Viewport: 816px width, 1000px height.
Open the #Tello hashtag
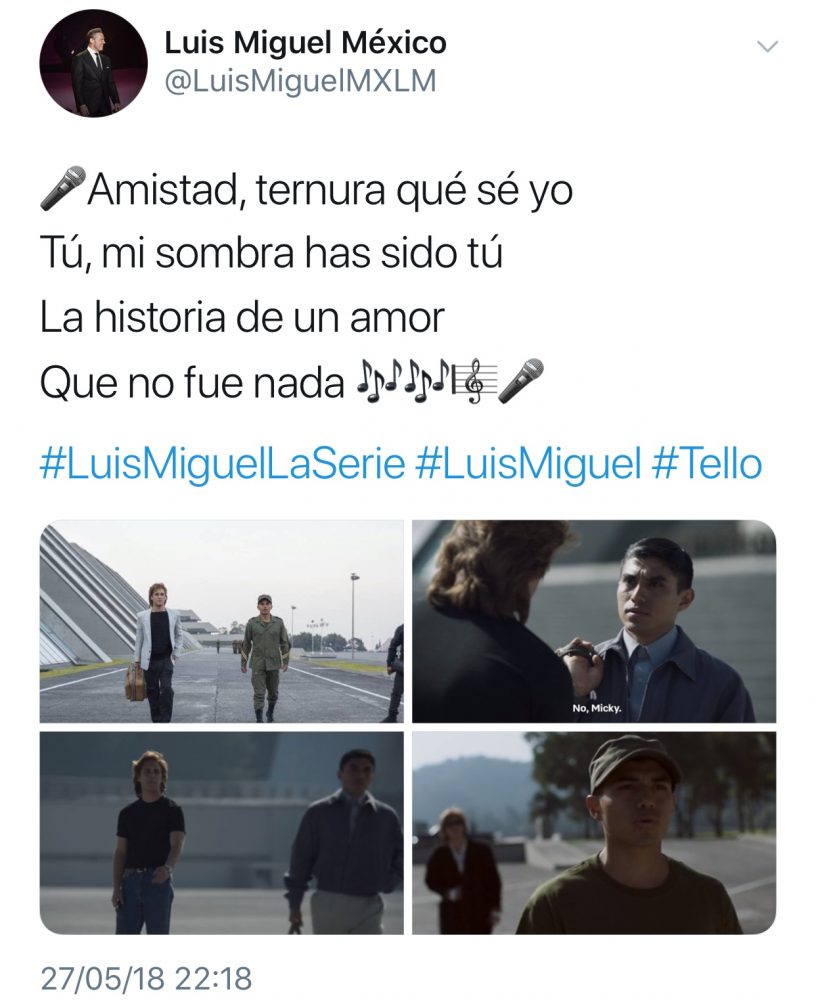click(x=707, y=464)
